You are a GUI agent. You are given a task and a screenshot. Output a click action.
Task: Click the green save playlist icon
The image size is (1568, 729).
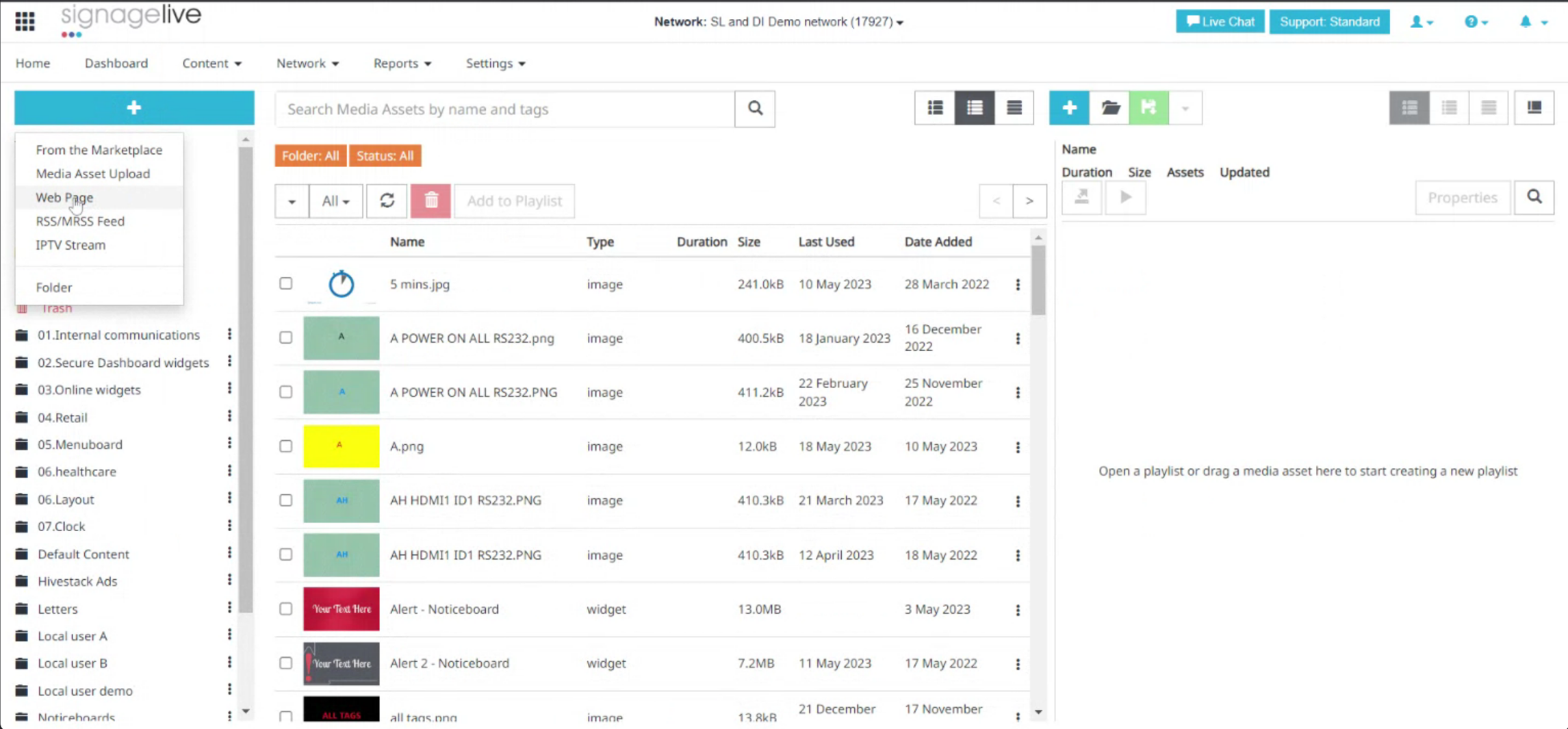[1148, 107]
